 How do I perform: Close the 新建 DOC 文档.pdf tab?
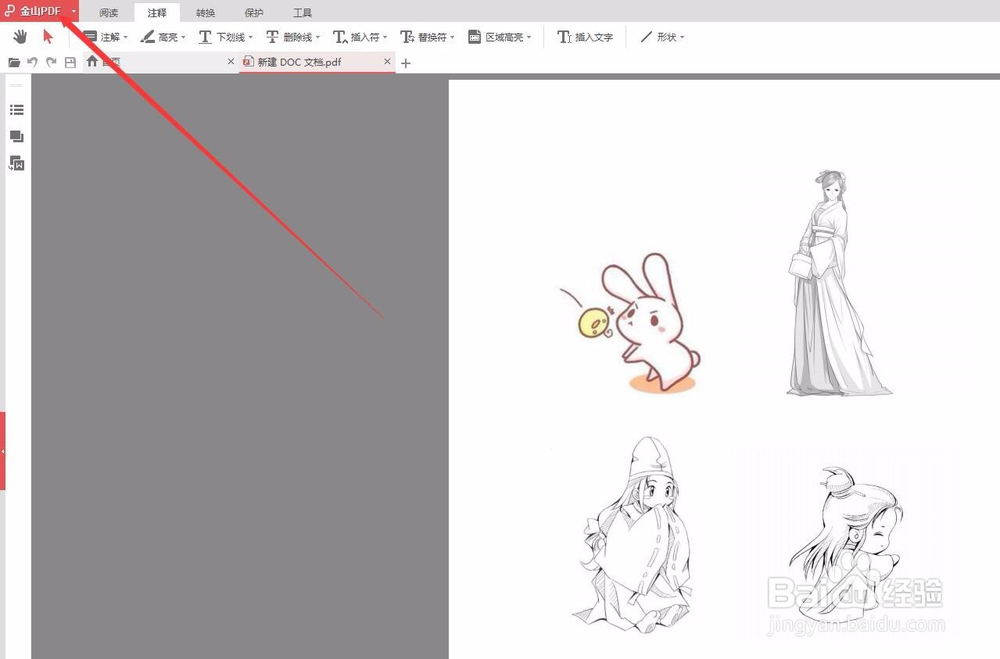tap(387, 61)
